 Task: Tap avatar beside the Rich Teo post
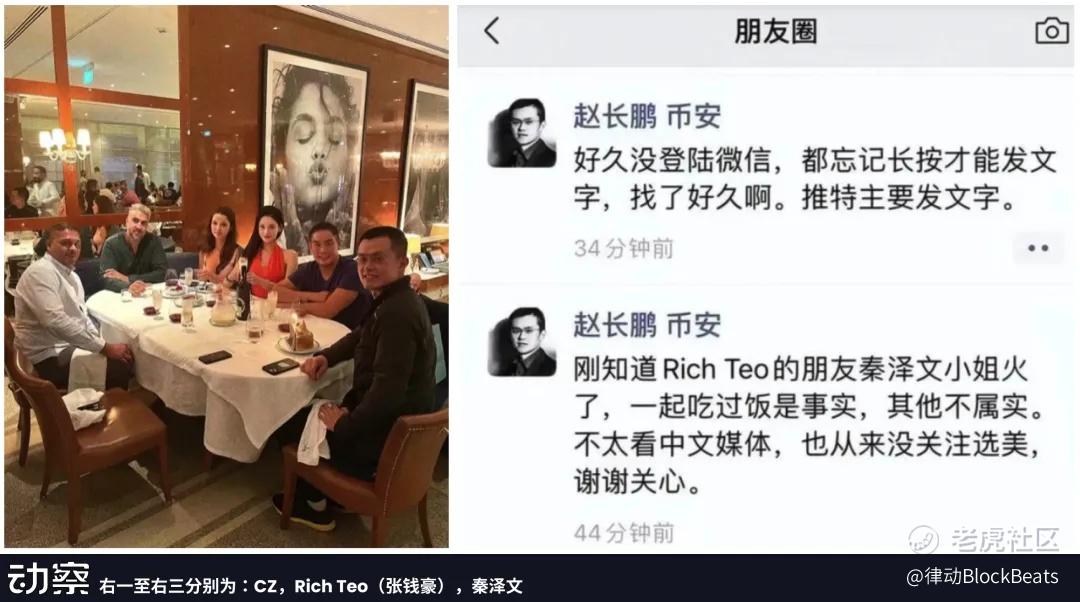click(x=521, y=342)
